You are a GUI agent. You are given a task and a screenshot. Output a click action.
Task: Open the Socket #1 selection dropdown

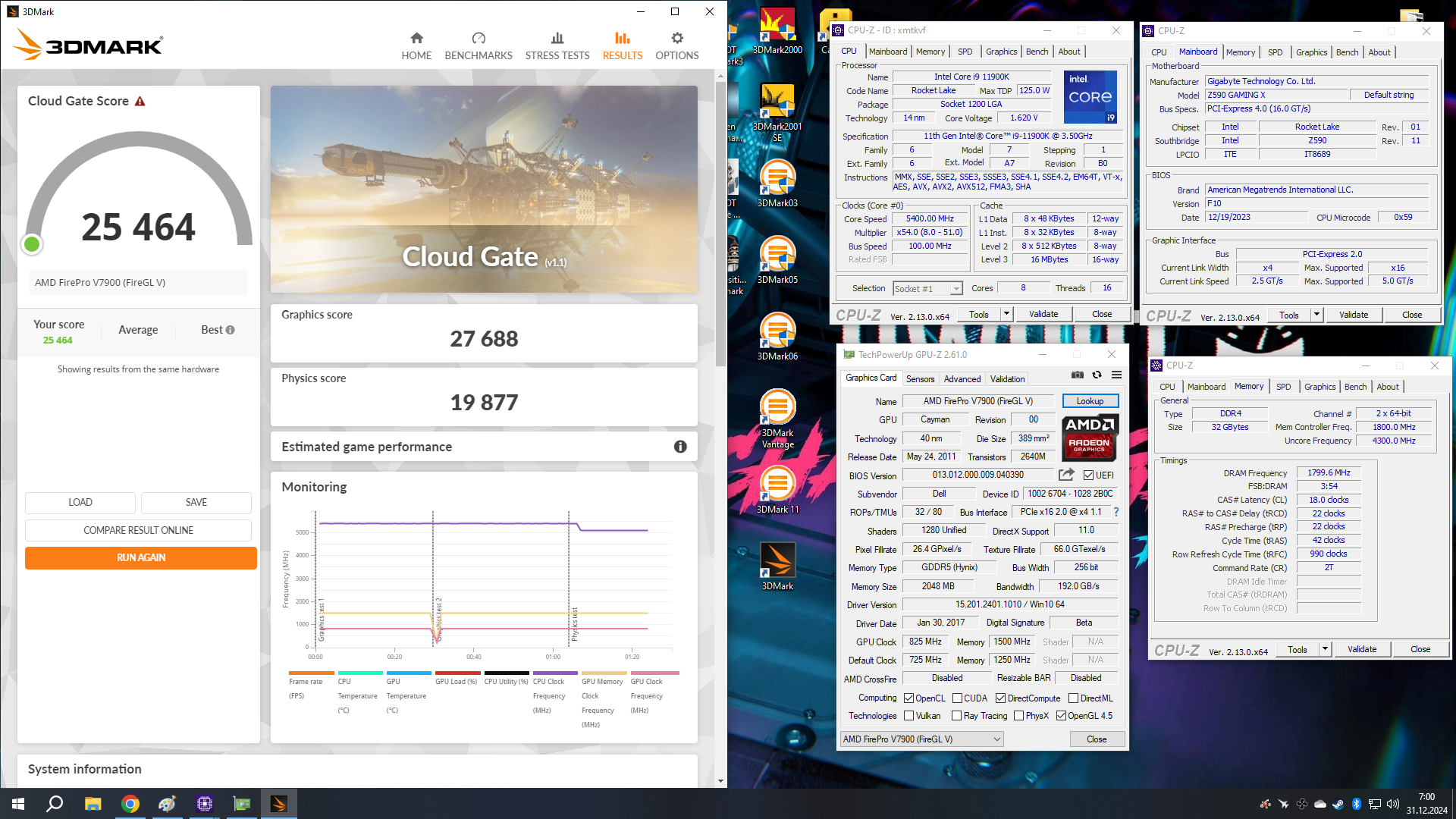(927, 289)
